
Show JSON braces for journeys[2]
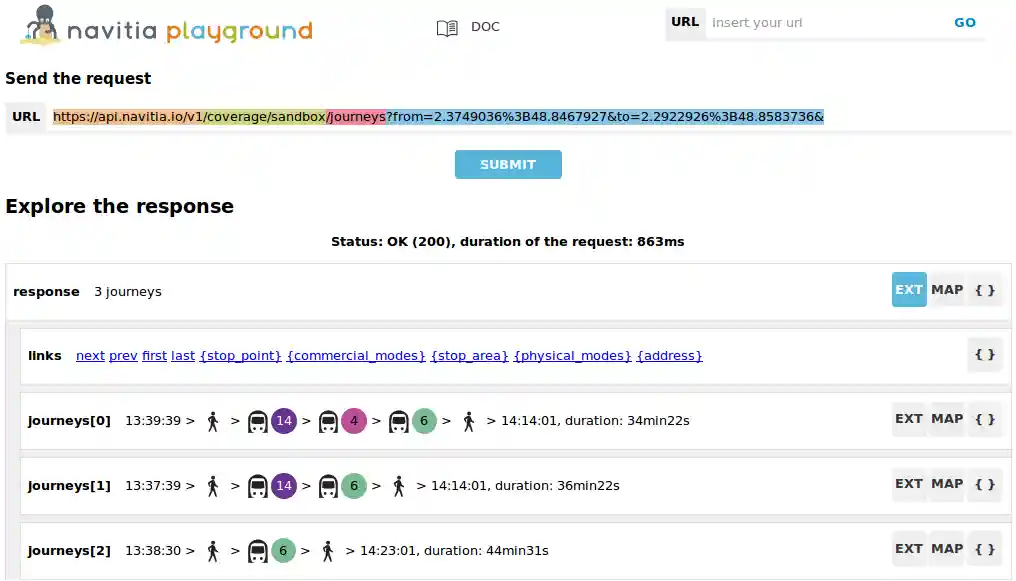point(985,549)
